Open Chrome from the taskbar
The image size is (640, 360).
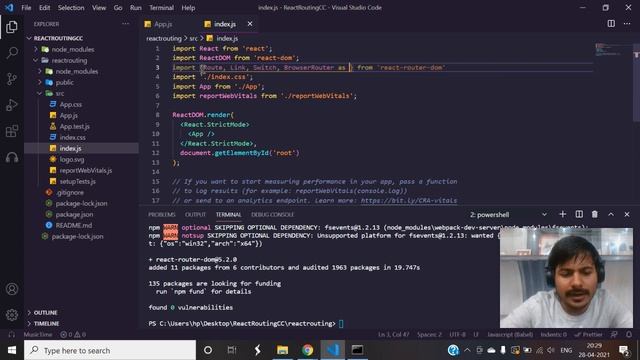[x=308, y=350]
